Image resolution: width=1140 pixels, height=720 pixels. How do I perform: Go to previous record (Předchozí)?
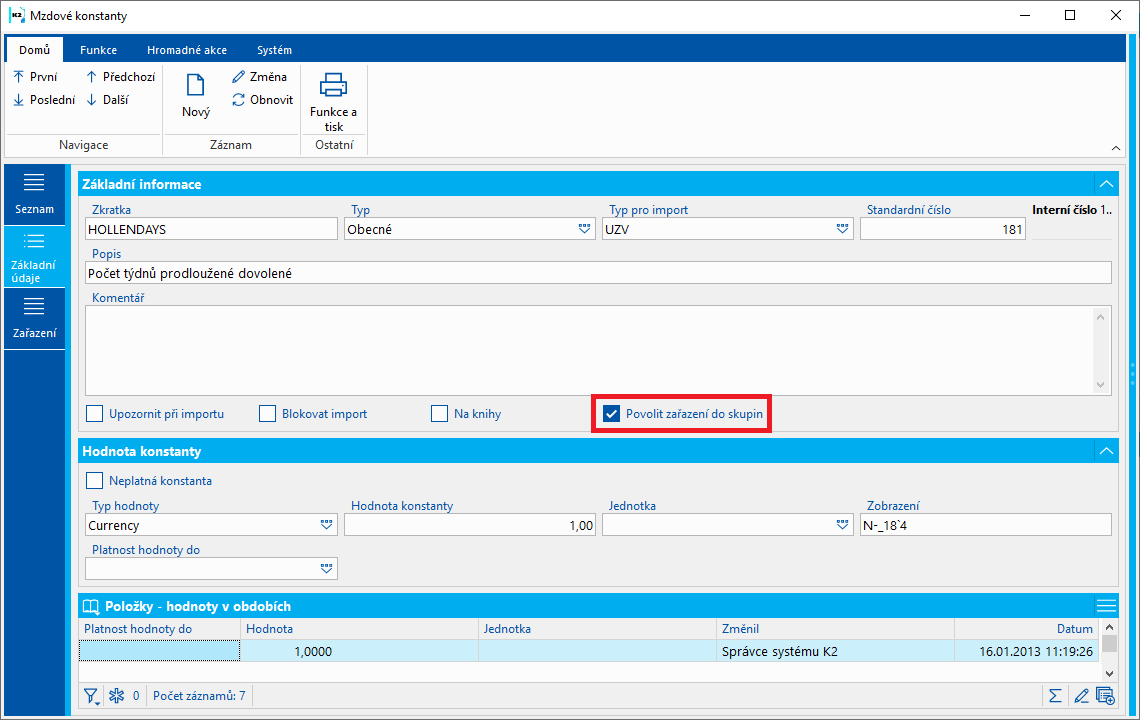[x=120, y=76]
